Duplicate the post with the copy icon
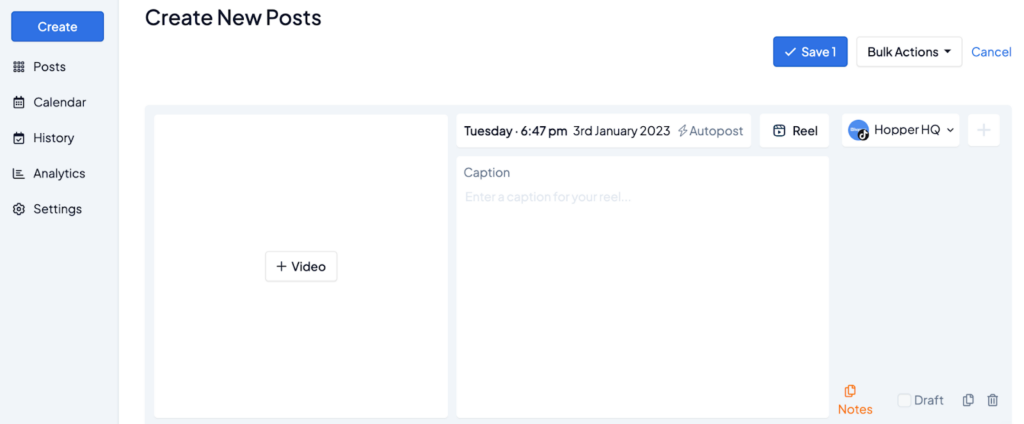The height and width of the screenshot is (424, 1024). click(x=968, y=400)
